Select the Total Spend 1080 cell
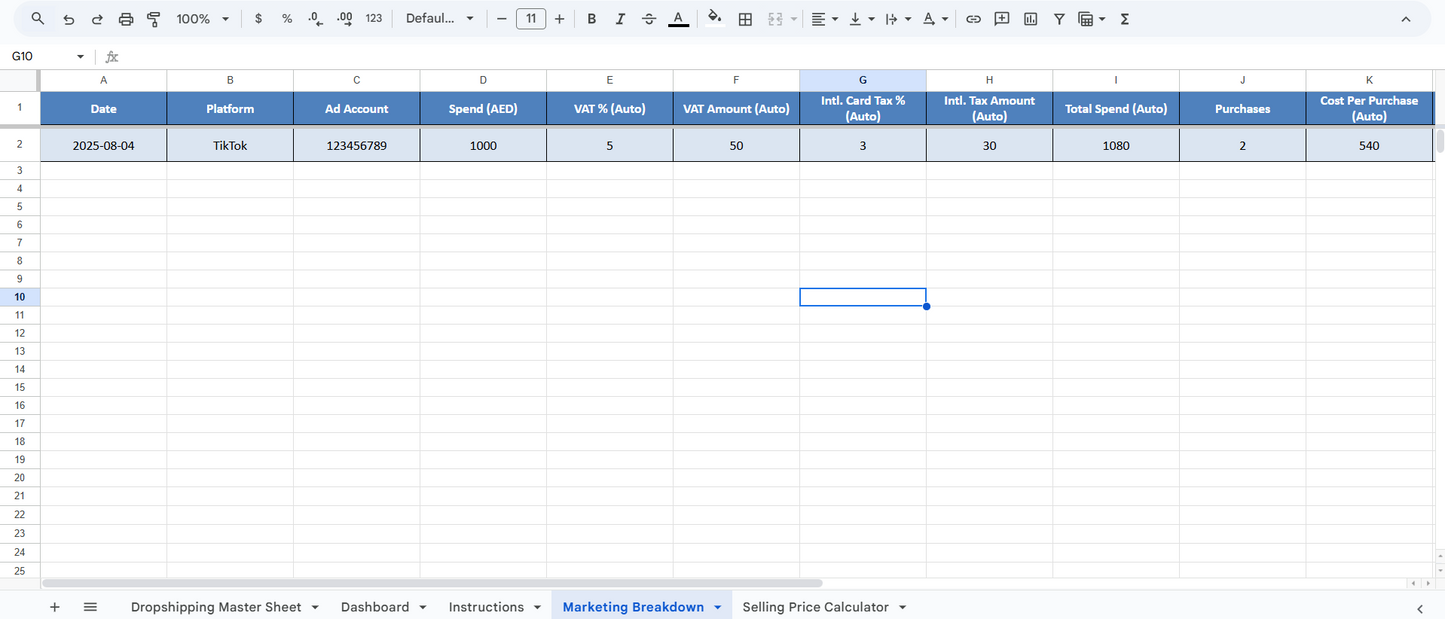The width and height of the screenshot is (1445, 619). click(1116, 146)
